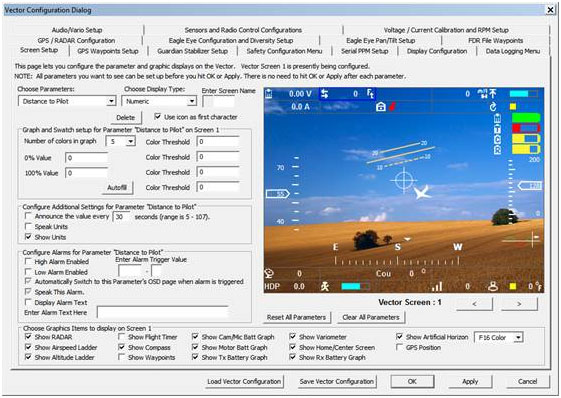The width and height of the screenshot is (561, 398).
Task: Open the Choose Display Type dropdown
Action: click(192, 101)
